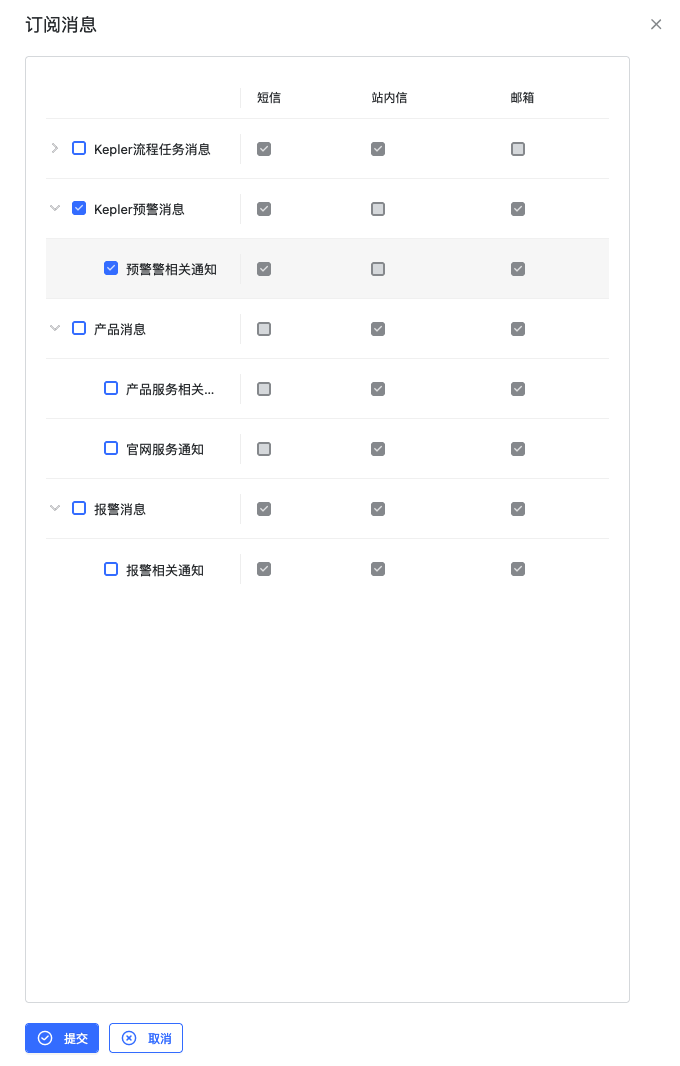Collapse the 产品消息 group
680x1066 pixels.
coord(55,328)
